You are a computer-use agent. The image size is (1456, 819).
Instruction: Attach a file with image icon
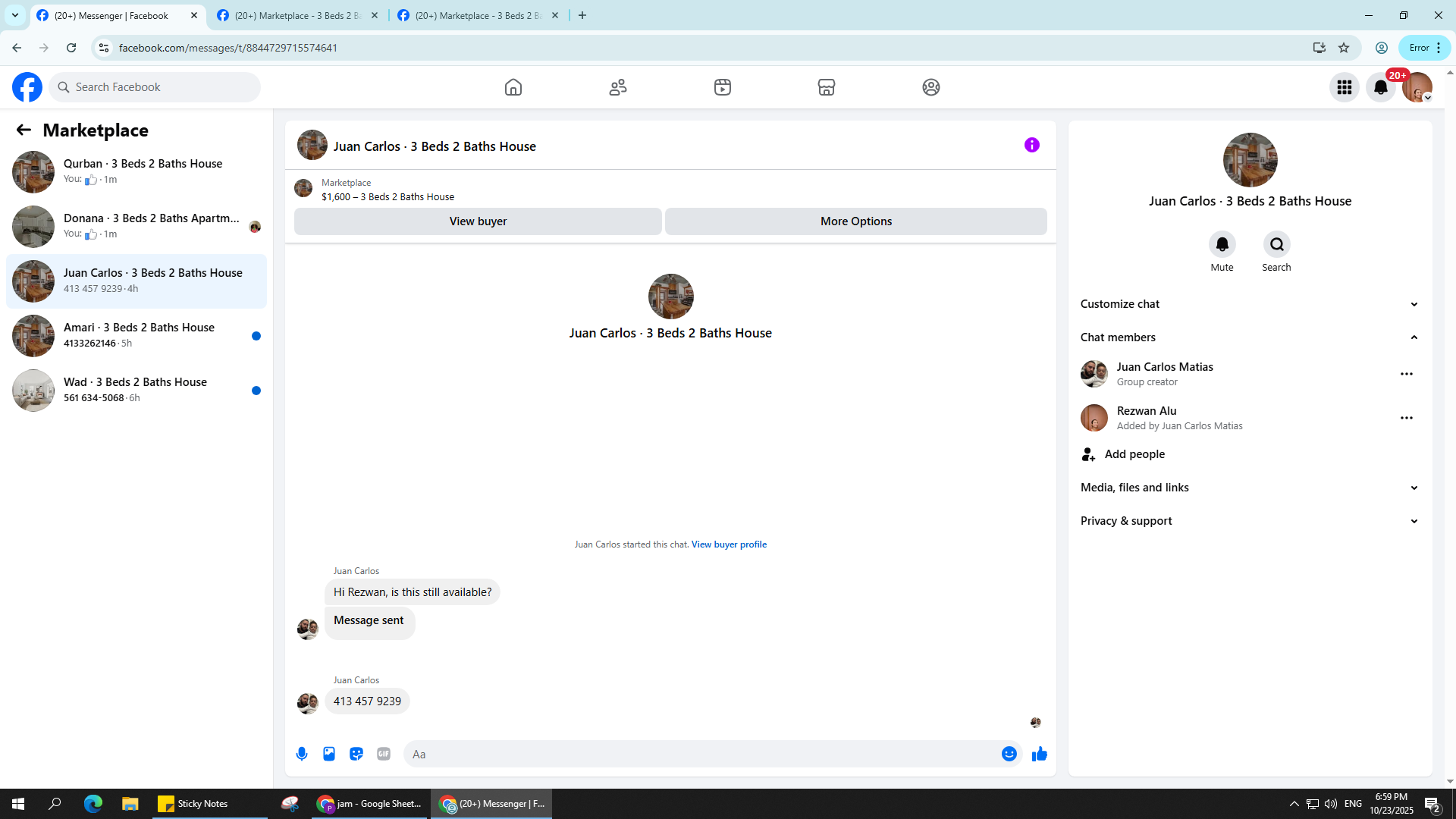click(329, 754)
